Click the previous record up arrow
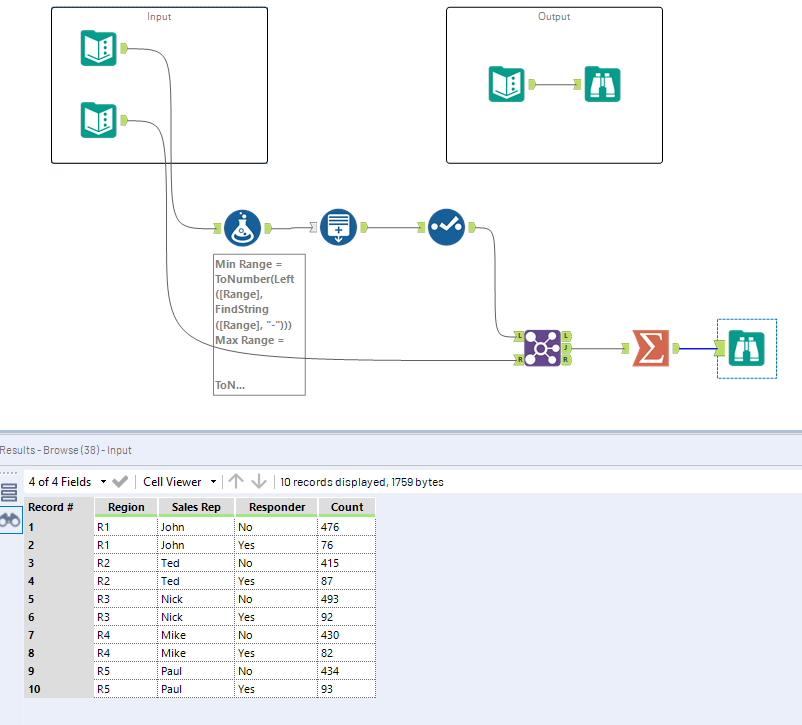Screen dimensions: 802x725 (x=236, y=482)
